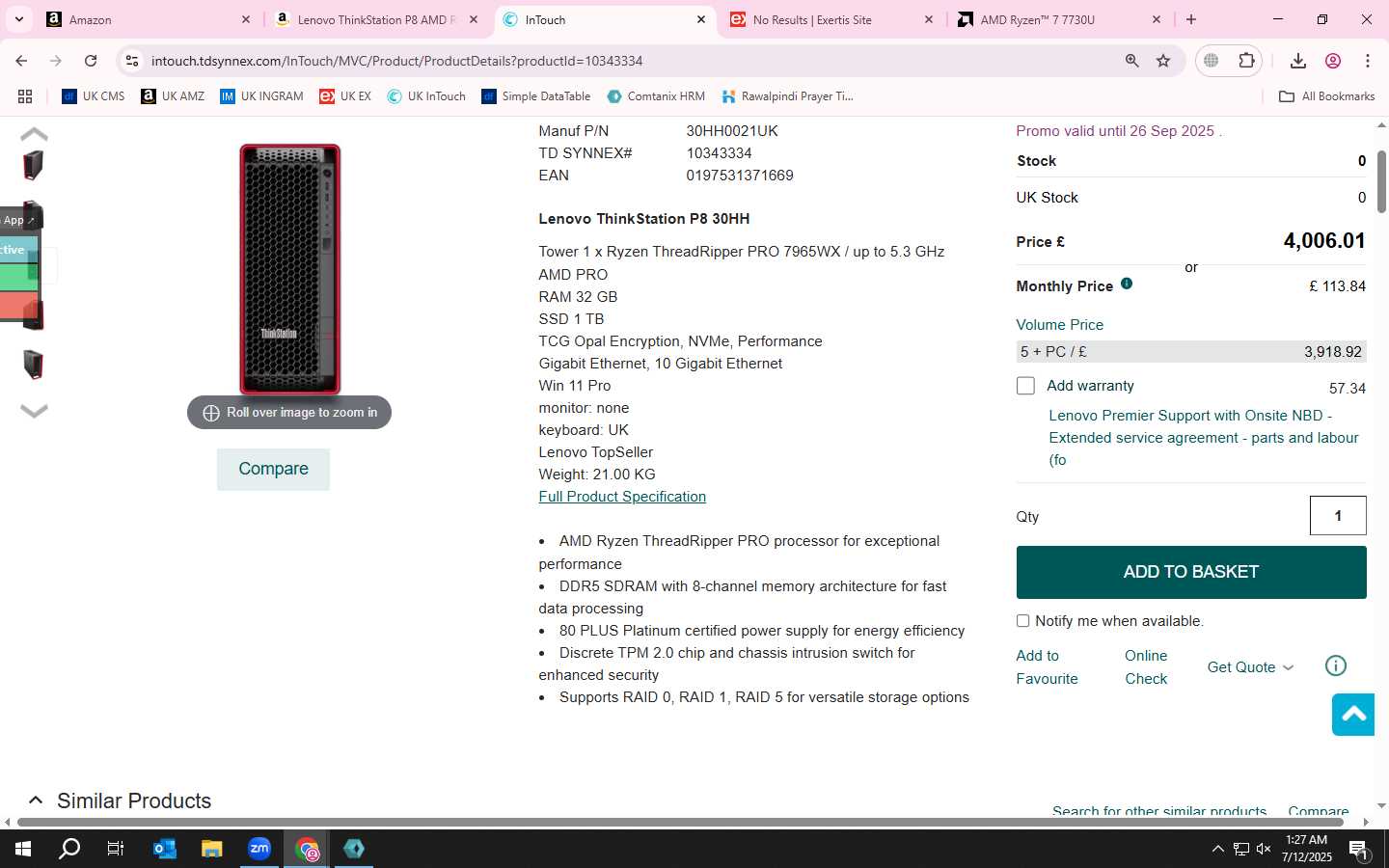Click the main ThinkStation product image

coord(290,269)
